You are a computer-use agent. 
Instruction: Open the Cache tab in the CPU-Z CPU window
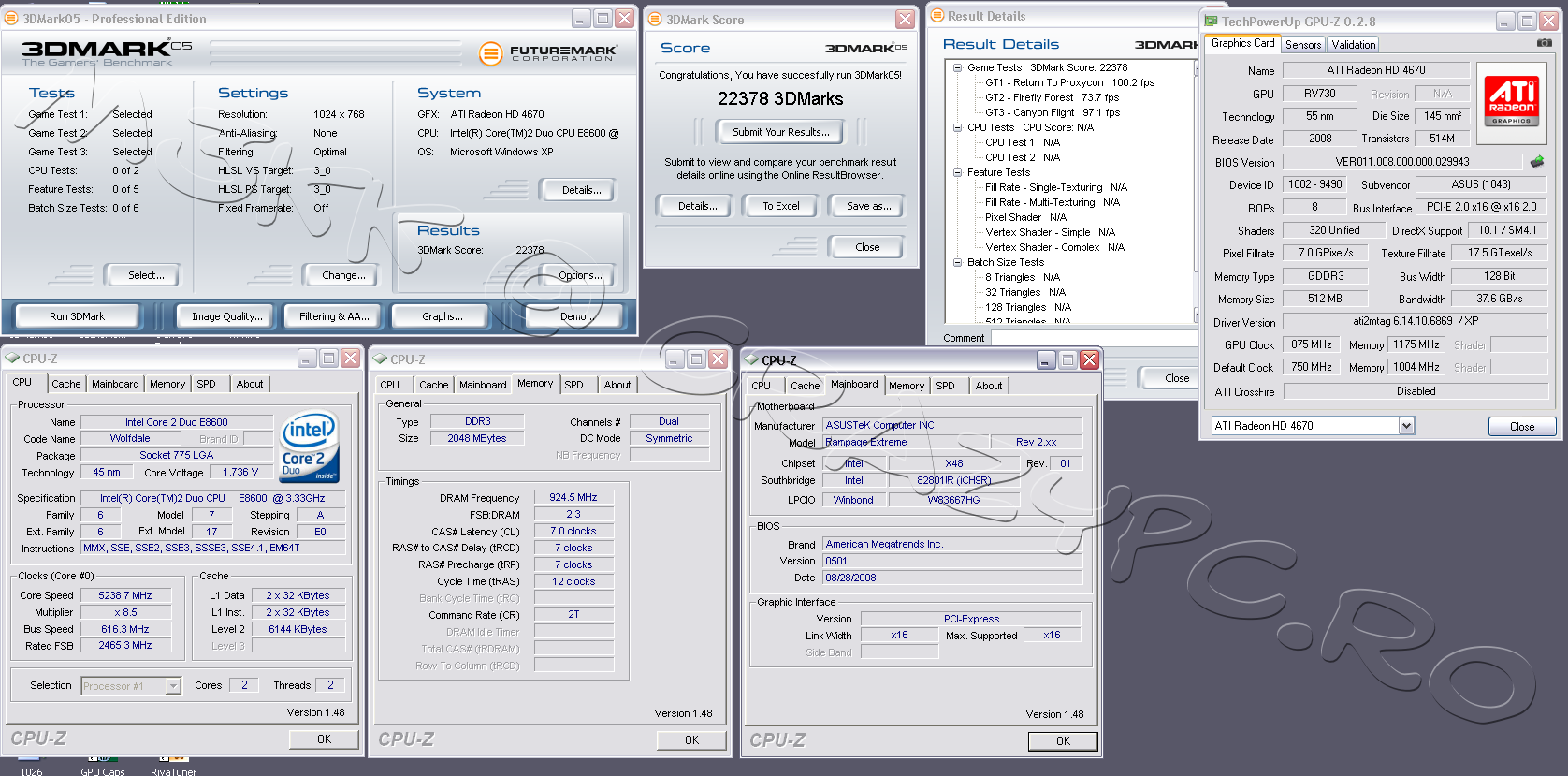(65, 384)
